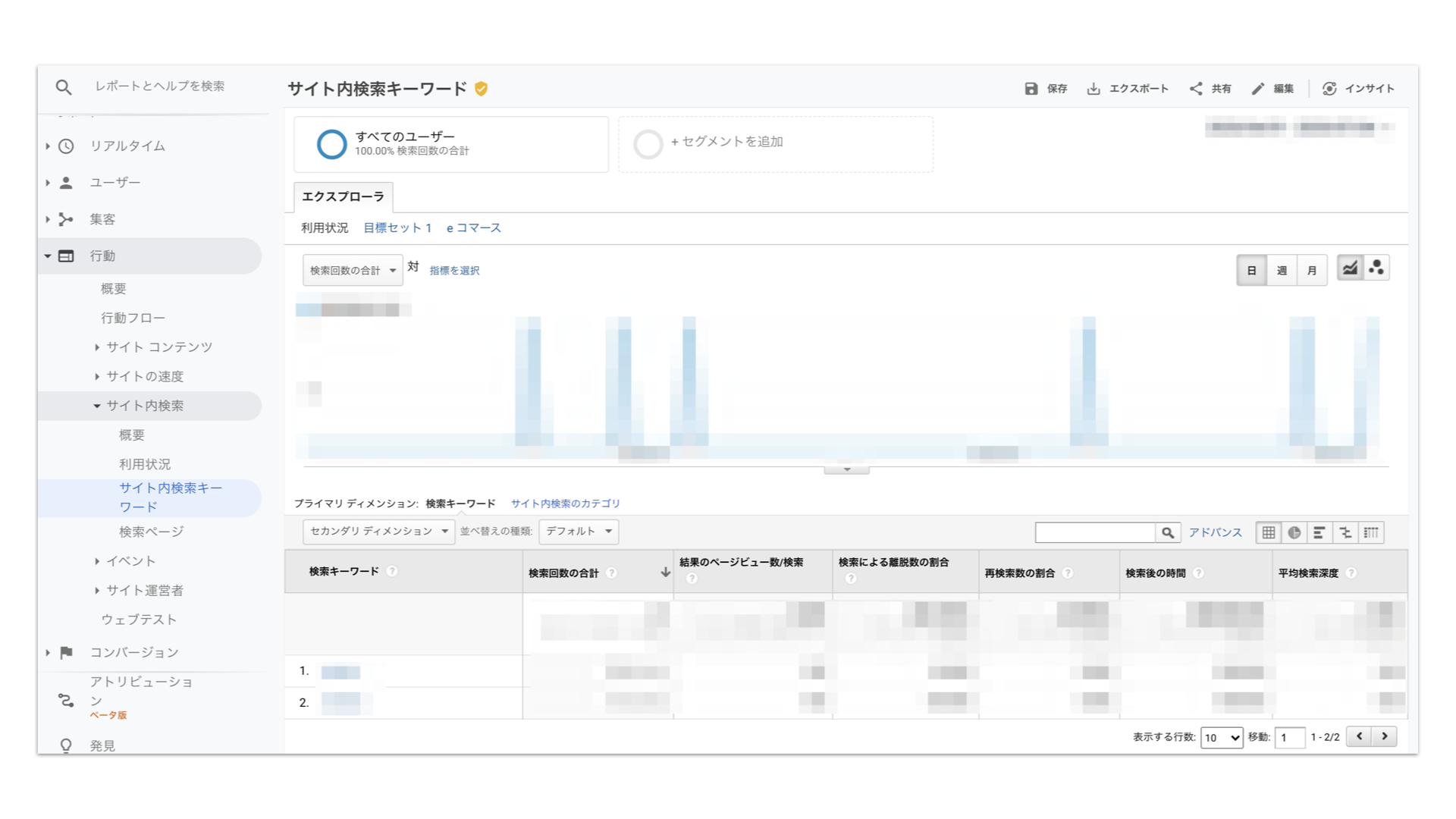Toggle the すべてのユーザー segment circle
This screenshot has width=1456, height=819.
[x=331, y=144]
